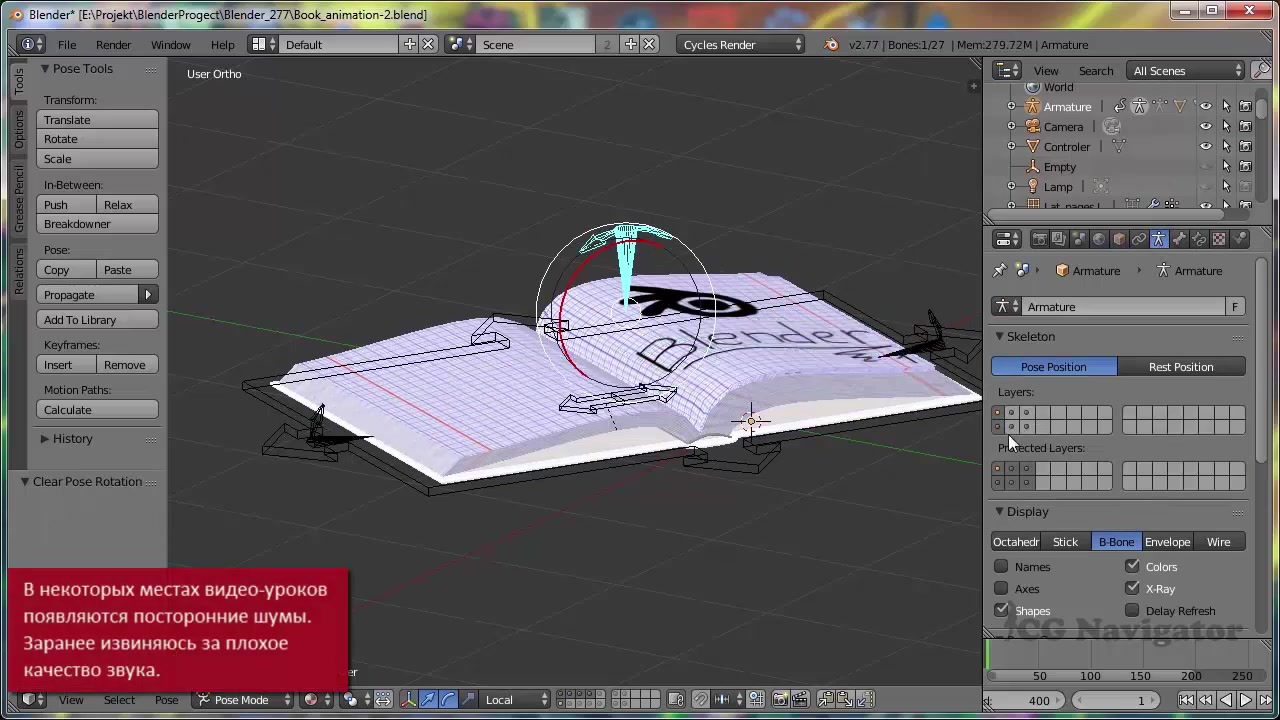Viewport: 1280px width, 720px height.
Task: Enable the Axes checkbox
Action: pos(1001,588)
